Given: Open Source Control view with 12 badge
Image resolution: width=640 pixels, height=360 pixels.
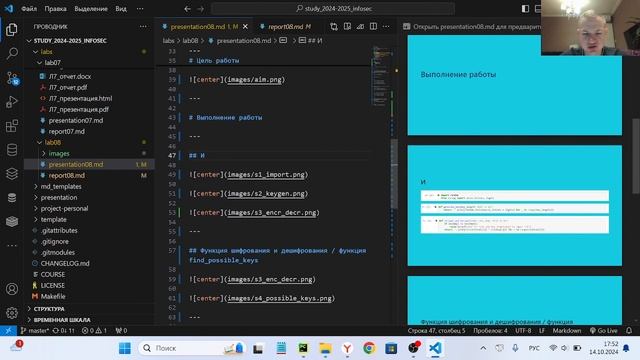Looking at the screenshot, I should tap(12, 78).
